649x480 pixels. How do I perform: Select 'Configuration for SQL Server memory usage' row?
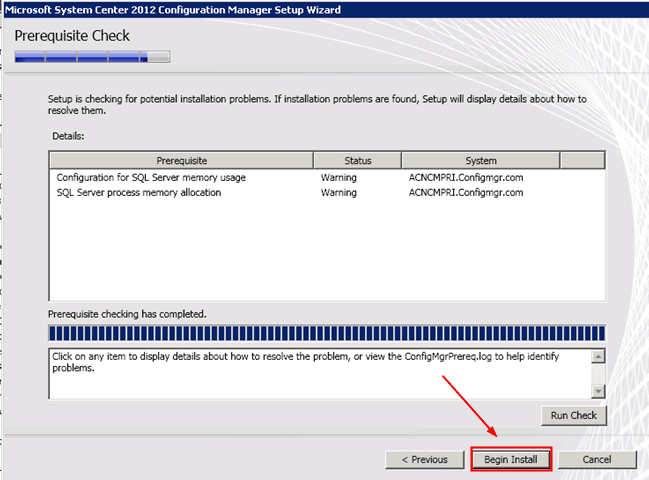(327, 178)
